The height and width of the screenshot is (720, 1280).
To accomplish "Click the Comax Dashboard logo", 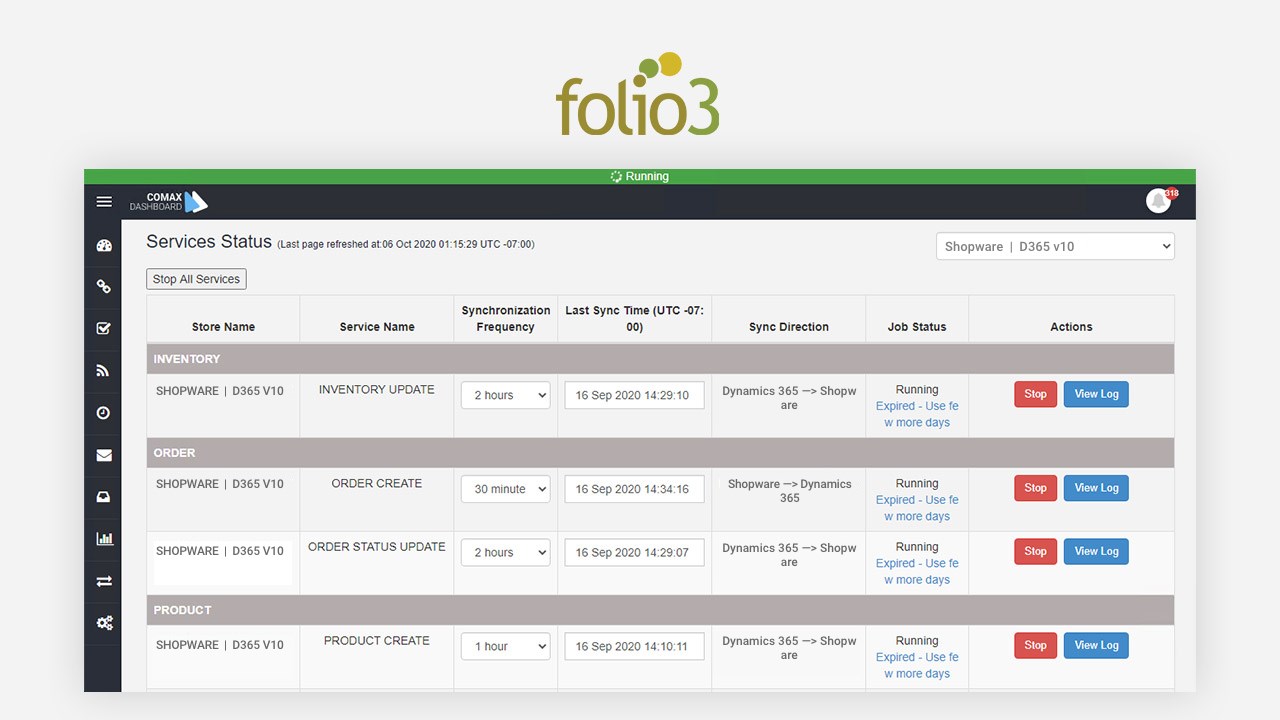I will (x=168, y=202).
